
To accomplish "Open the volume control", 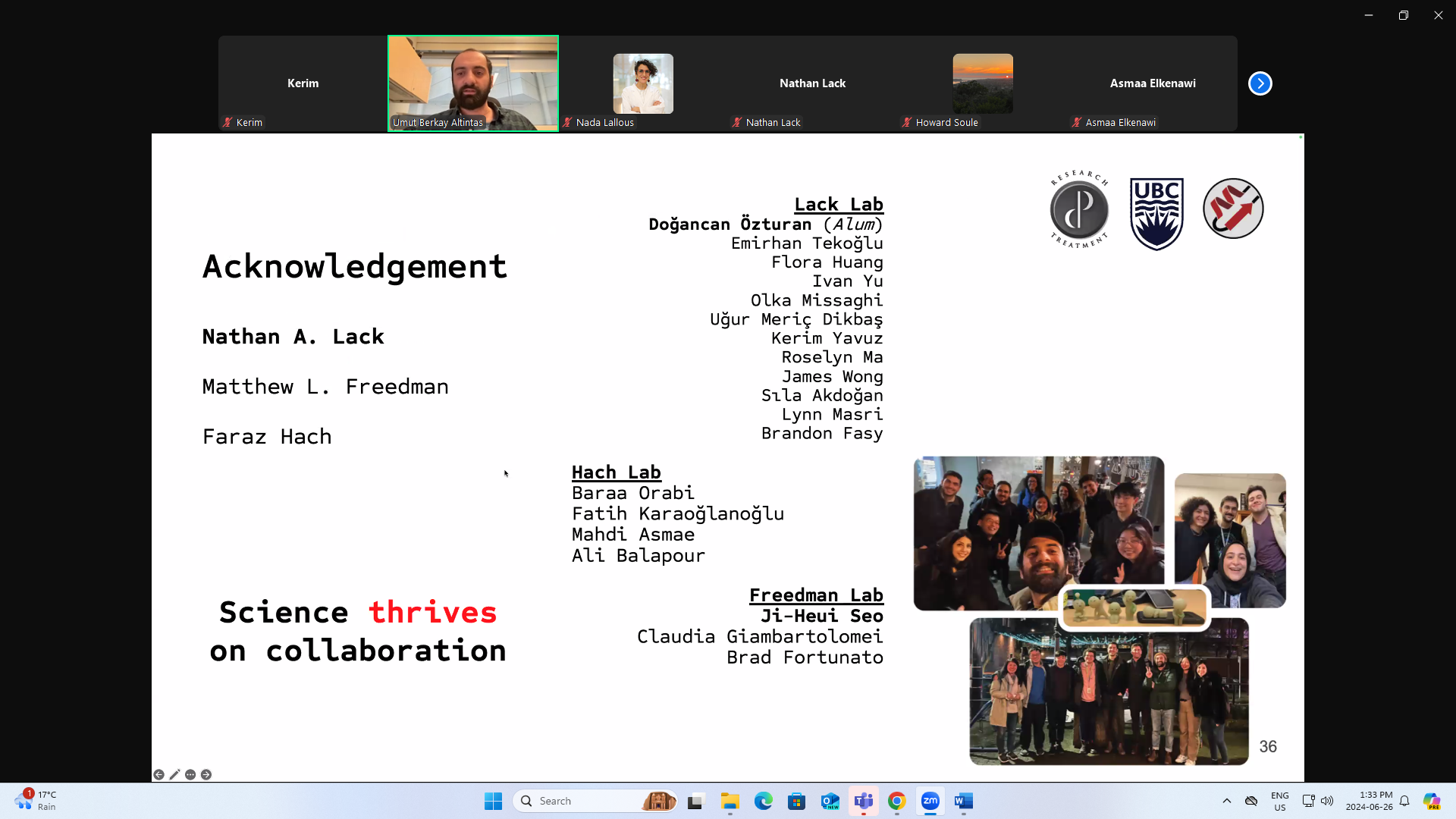I will (1327, 801).
